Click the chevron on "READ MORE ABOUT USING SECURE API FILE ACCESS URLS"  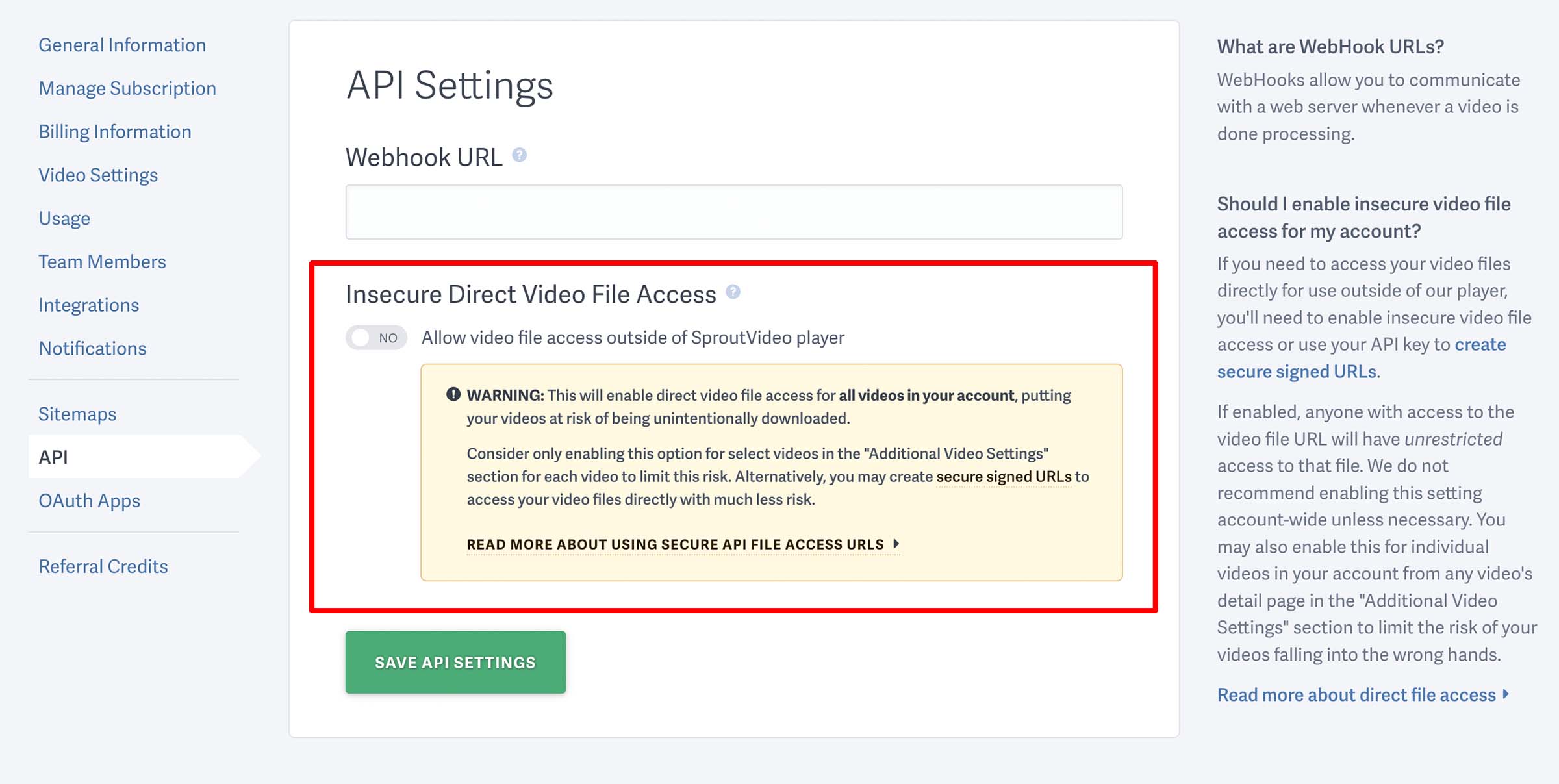tap(897, 545)
